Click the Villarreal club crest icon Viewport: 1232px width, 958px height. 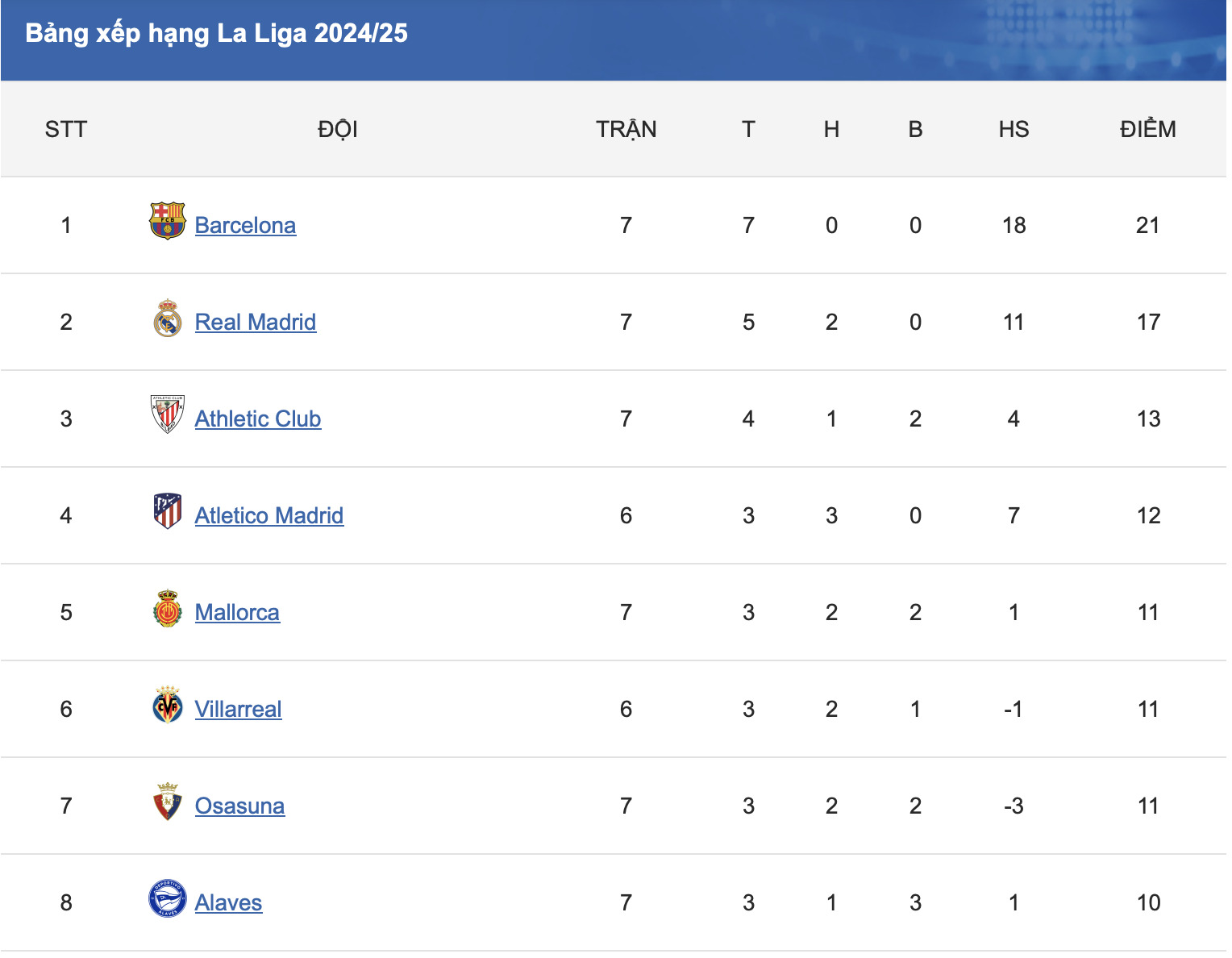tap(168, 706)
